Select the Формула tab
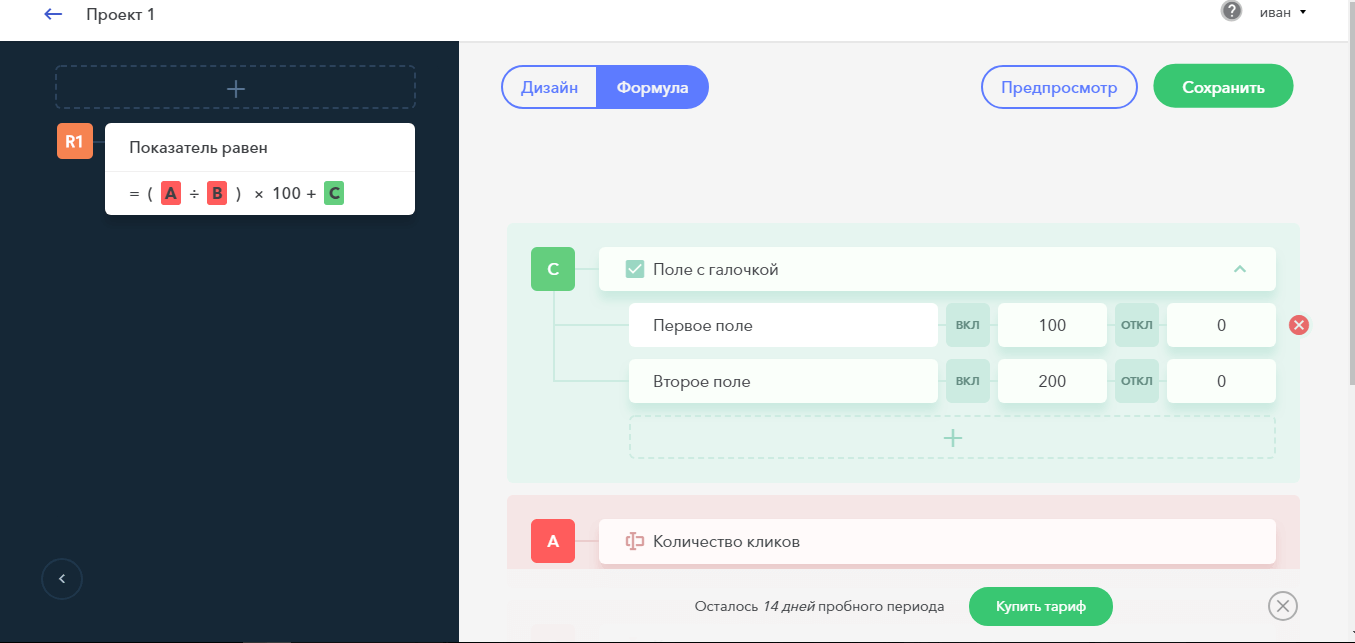 coord(652,87)
